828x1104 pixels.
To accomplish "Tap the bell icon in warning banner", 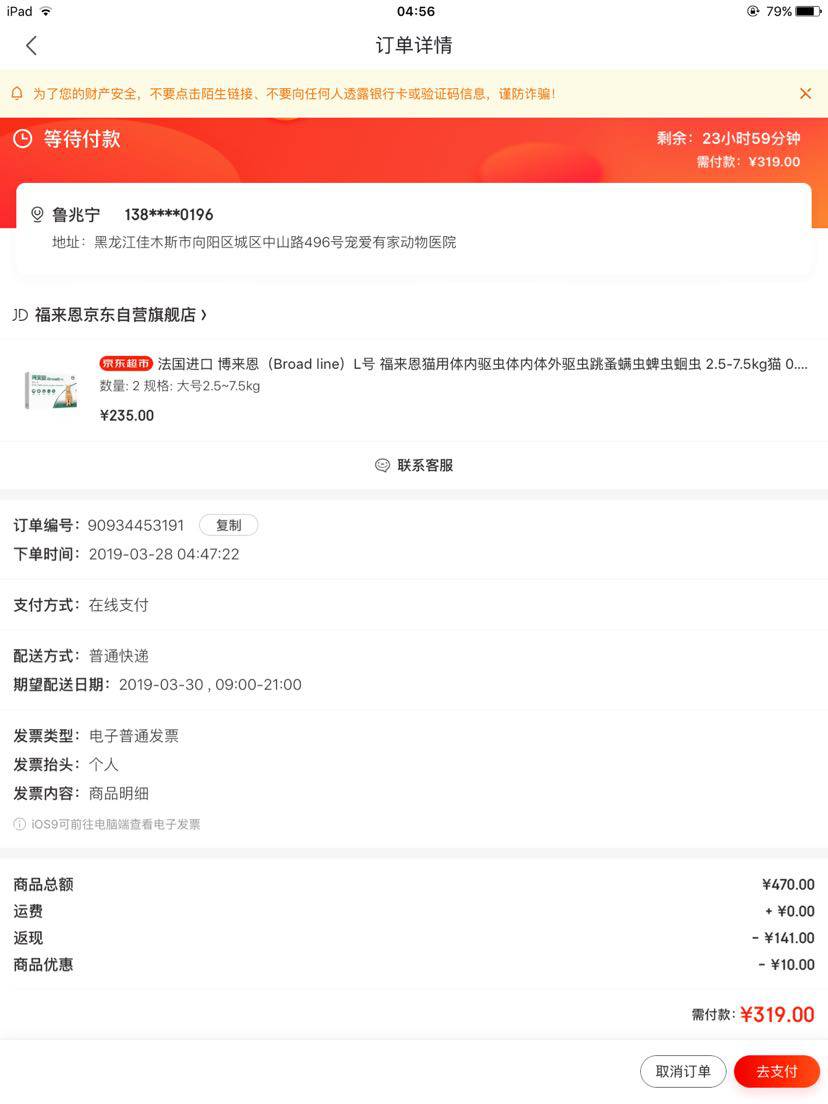I will (18, 93).
